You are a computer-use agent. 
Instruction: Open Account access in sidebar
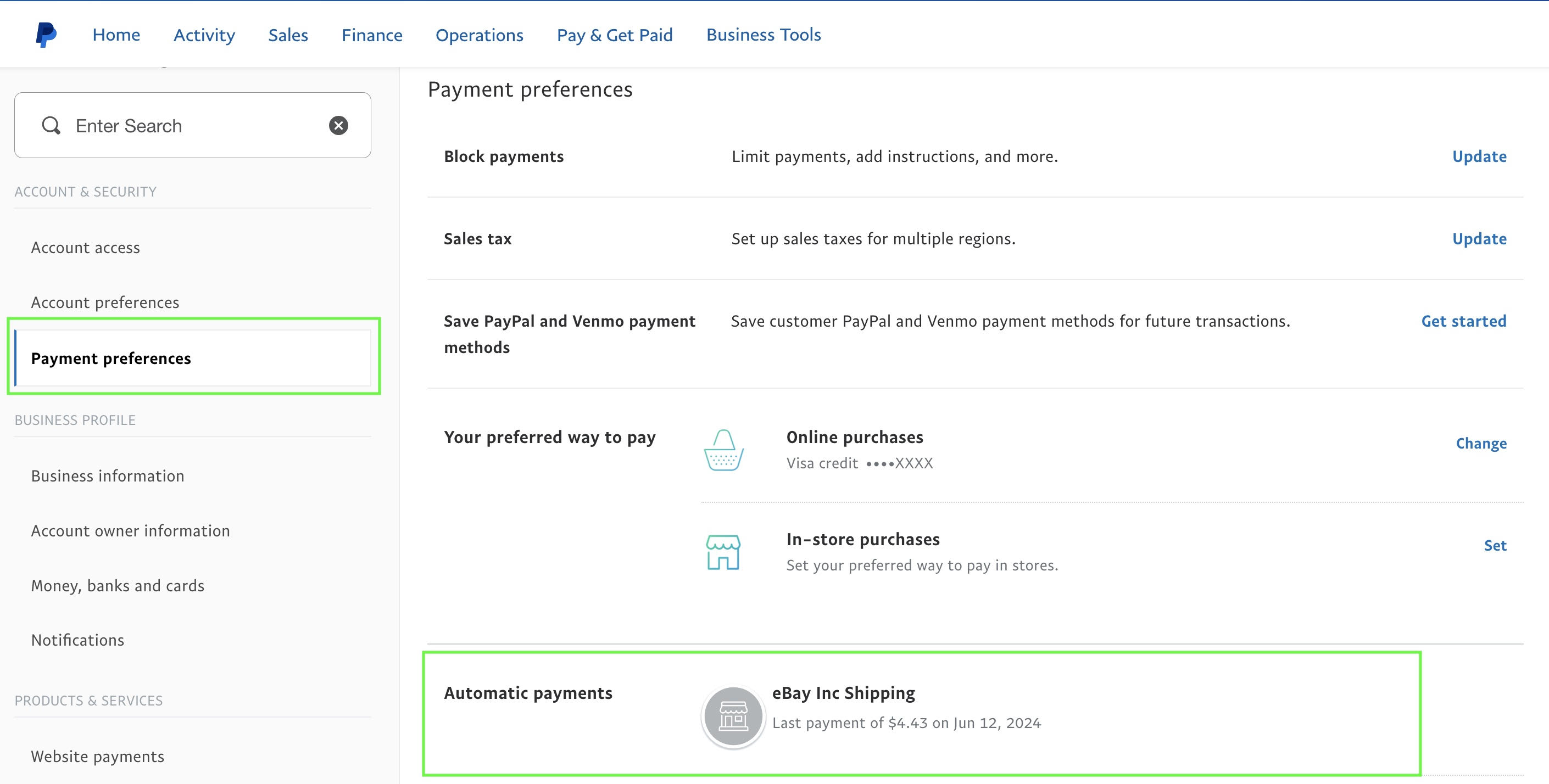[x=85, y=248]
